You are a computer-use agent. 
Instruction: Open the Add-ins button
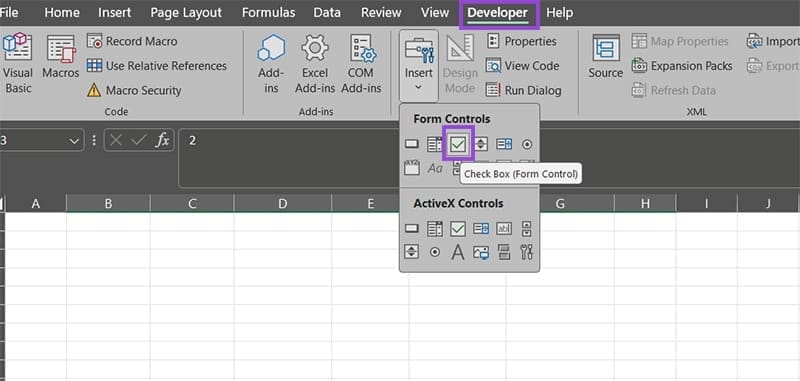[x=271, y=63]
